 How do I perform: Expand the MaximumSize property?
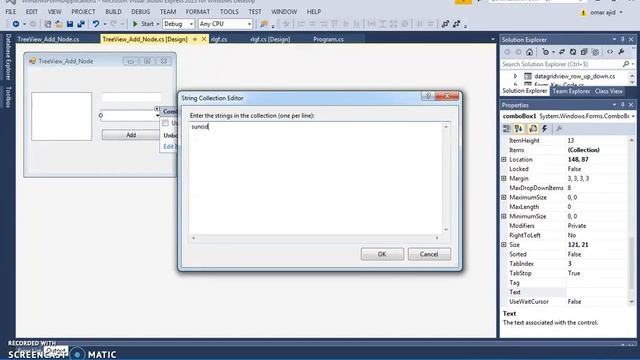[x=504, y=197]
